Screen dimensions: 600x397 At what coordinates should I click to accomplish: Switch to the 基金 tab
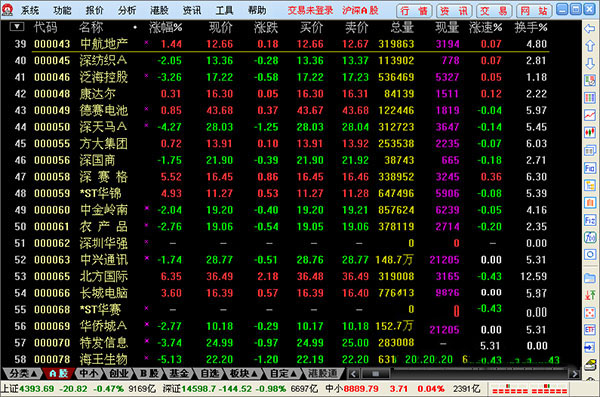click(x=179, y=374)
